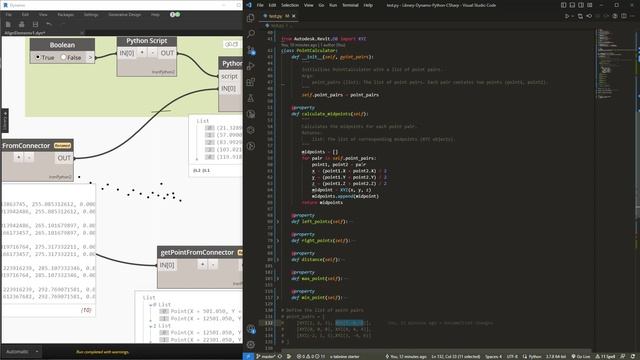
Task: Select the True radio button on Boolean node
Action: 38,57
